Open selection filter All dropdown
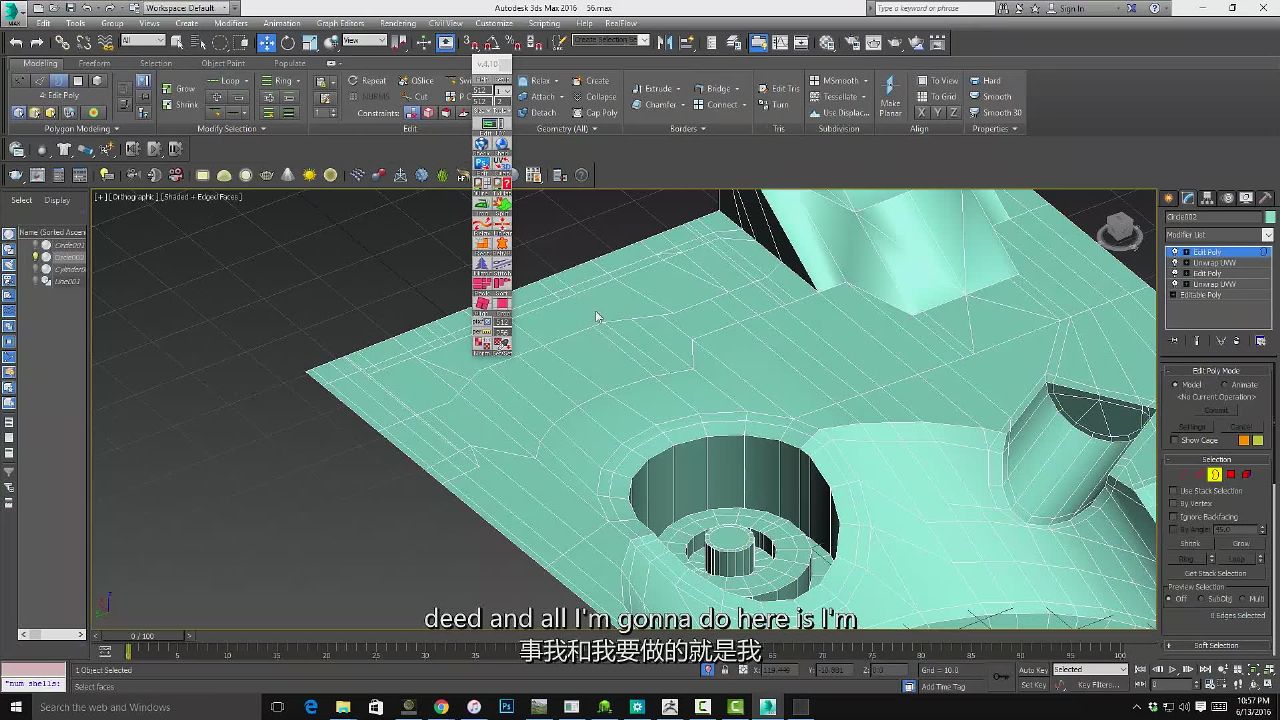Image resolution: width=1280 pixels, height=720 pixels. 143,41
